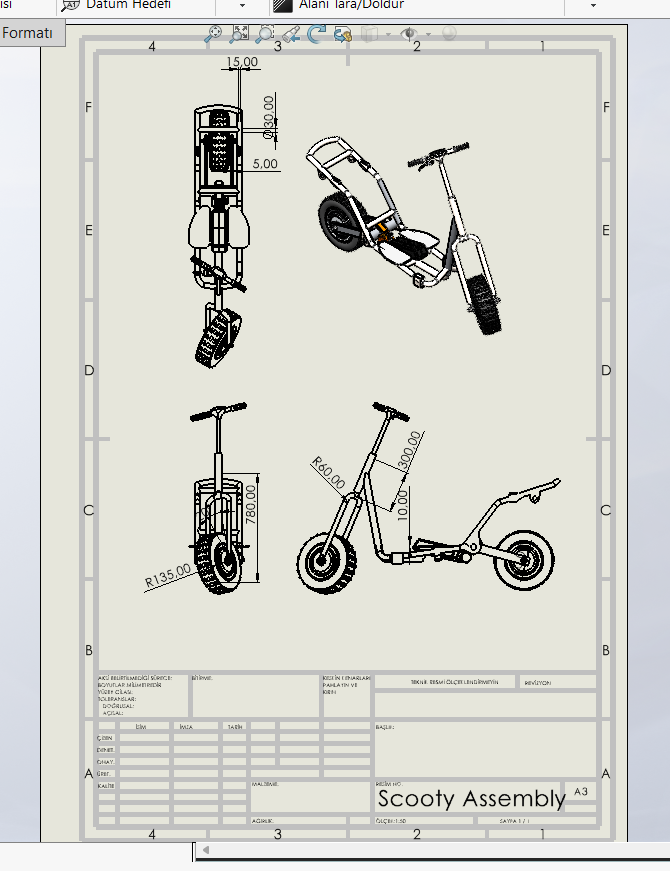Click the magnifier with expanding corner arrows
The image size is (670, 871).
pyautogui.click(x=239, y=33)
